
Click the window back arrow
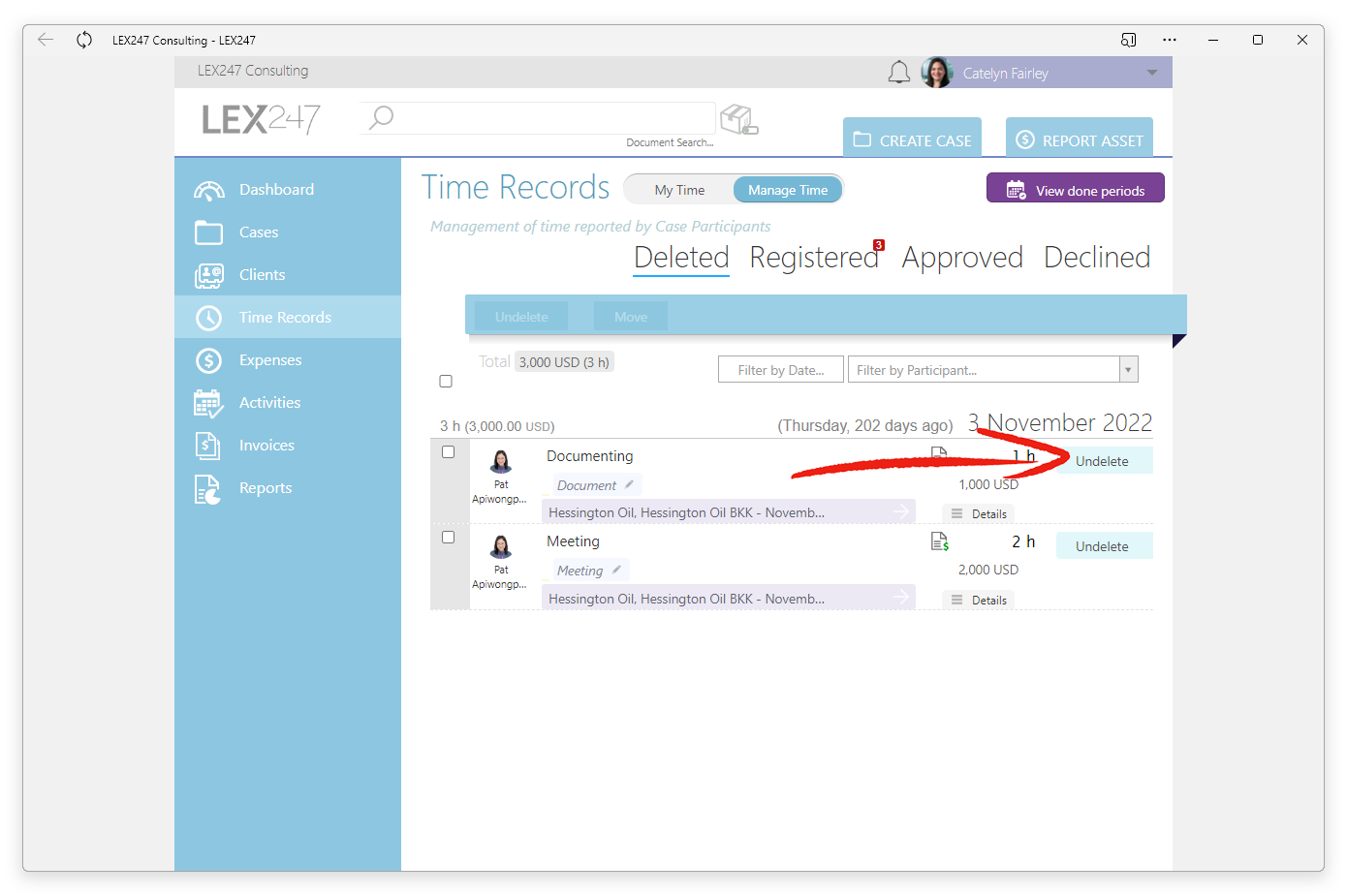click(45, 40)
